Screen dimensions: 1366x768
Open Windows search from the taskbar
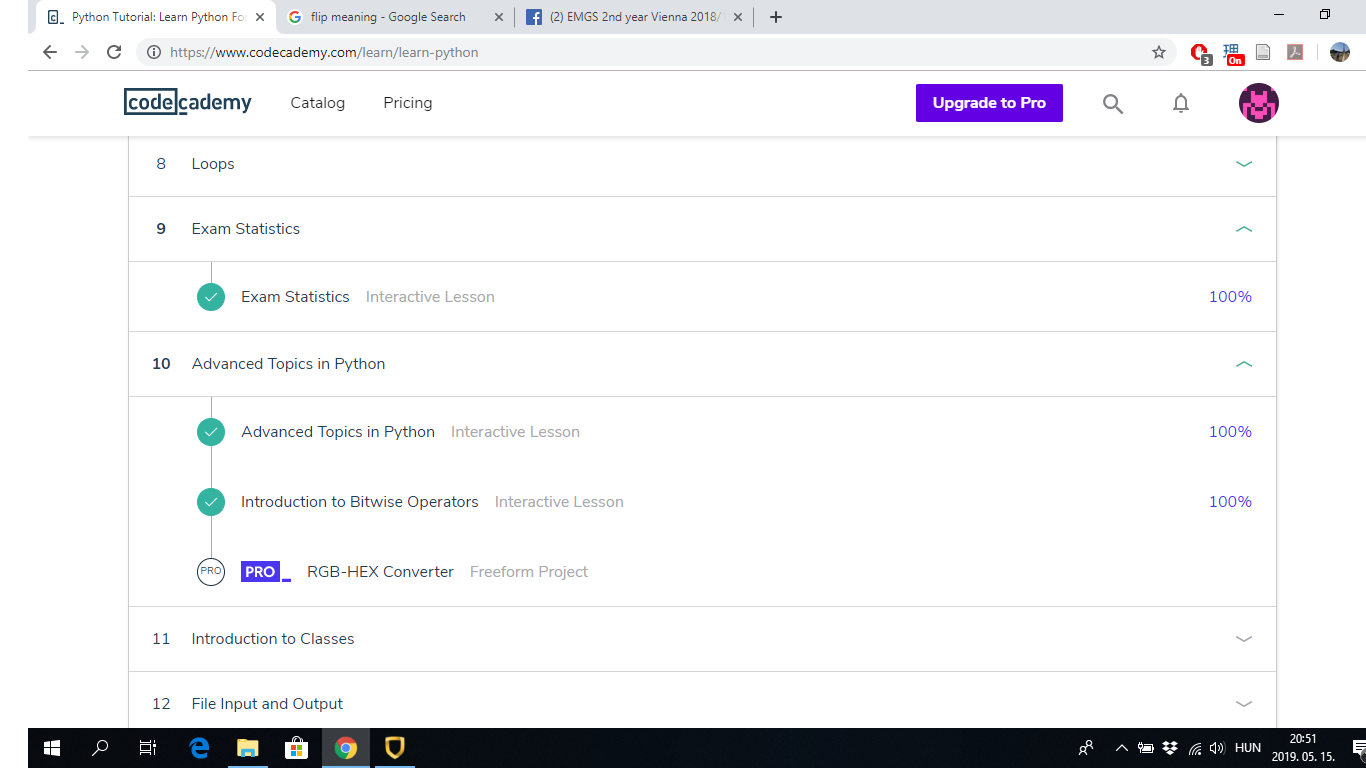point(100,748)
